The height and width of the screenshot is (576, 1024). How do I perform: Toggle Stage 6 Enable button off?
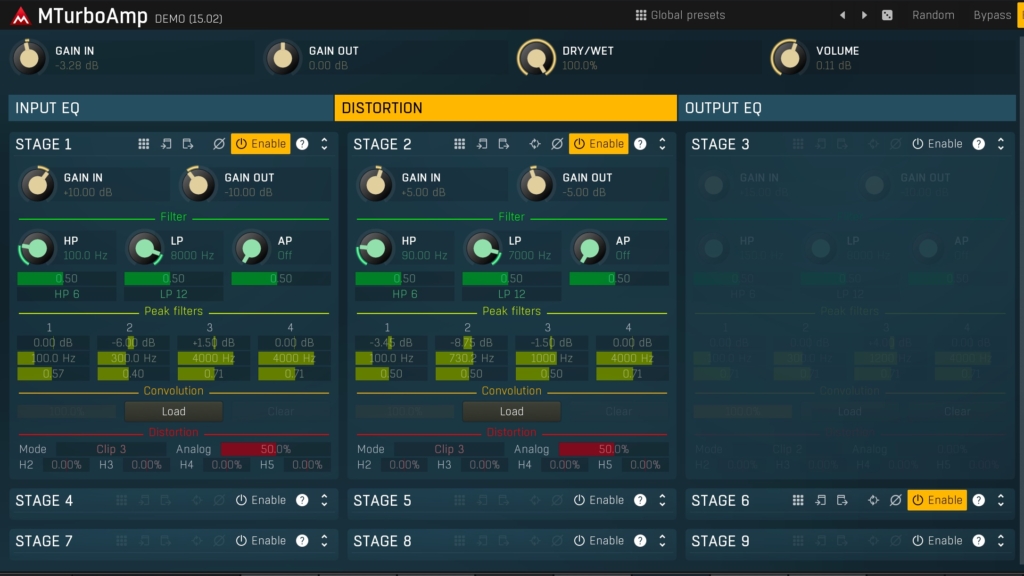[937, 500]
